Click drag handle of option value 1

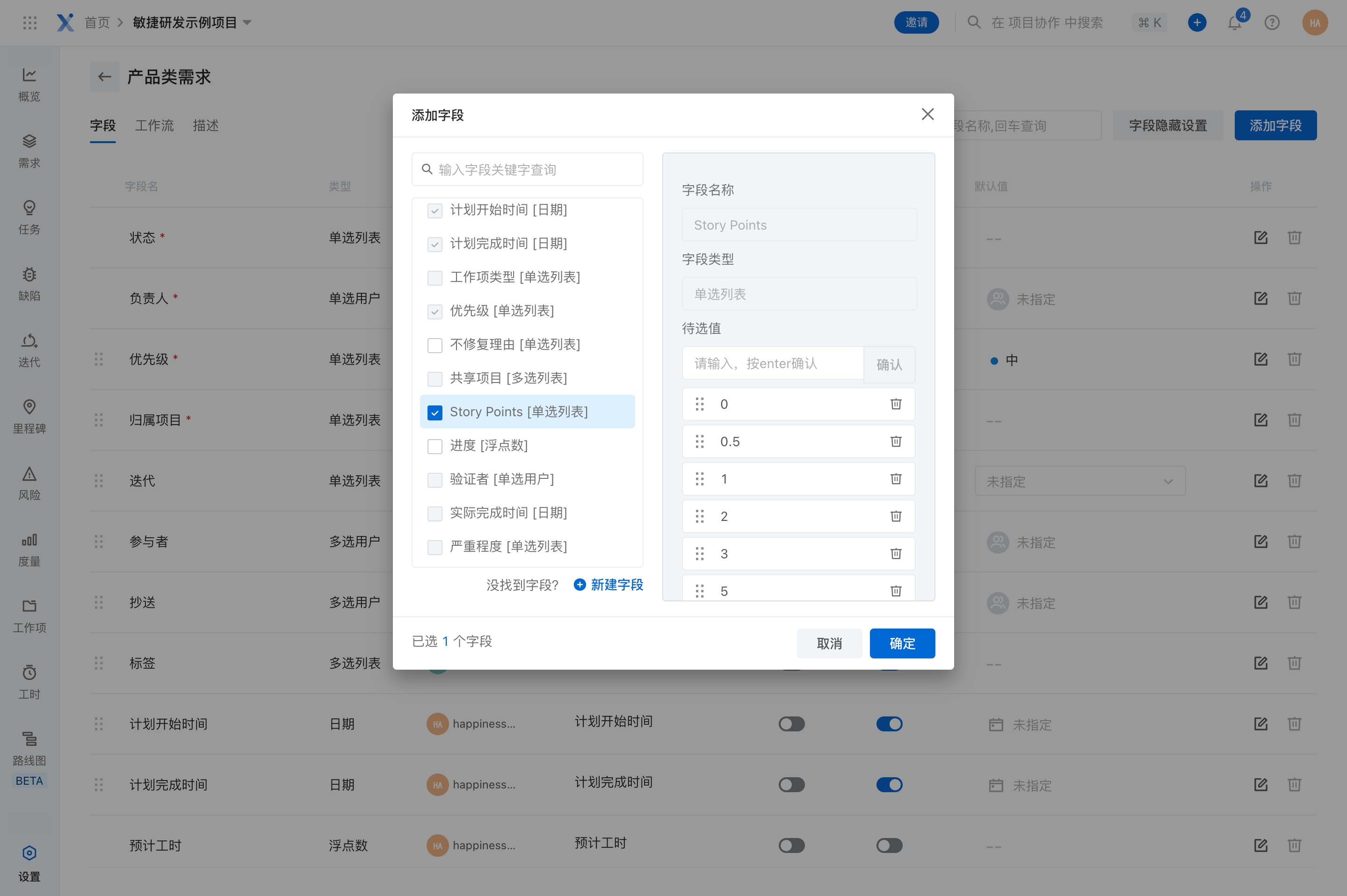tap(700, 479)
